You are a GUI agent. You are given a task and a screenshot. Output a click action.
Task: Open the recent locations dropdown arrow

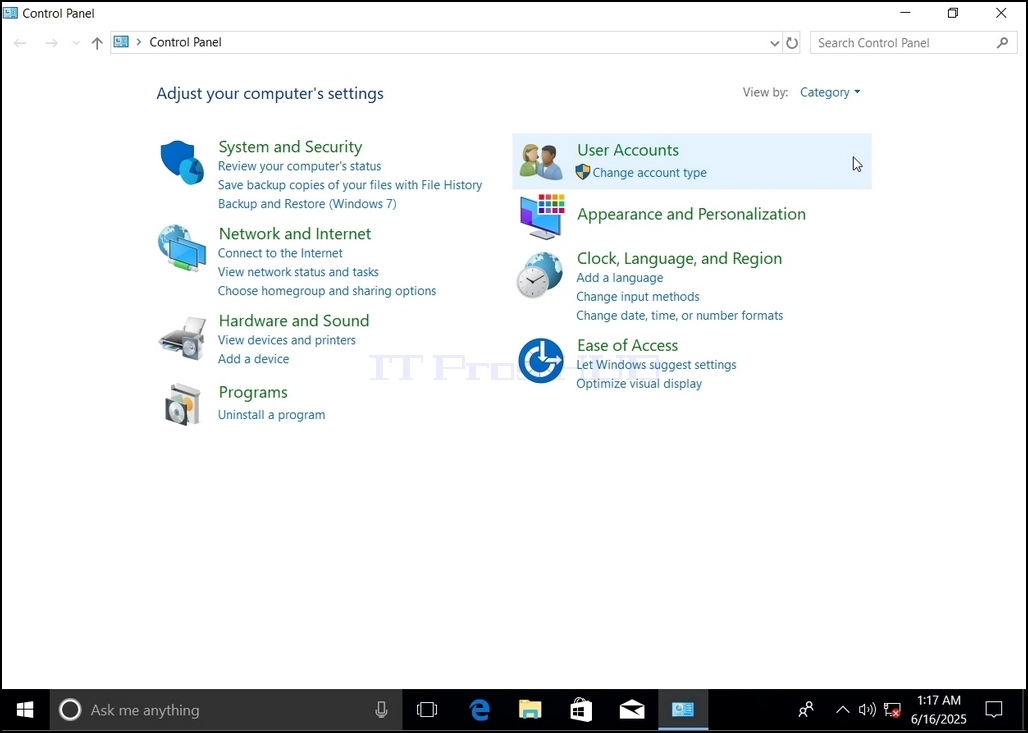(76, 43)
